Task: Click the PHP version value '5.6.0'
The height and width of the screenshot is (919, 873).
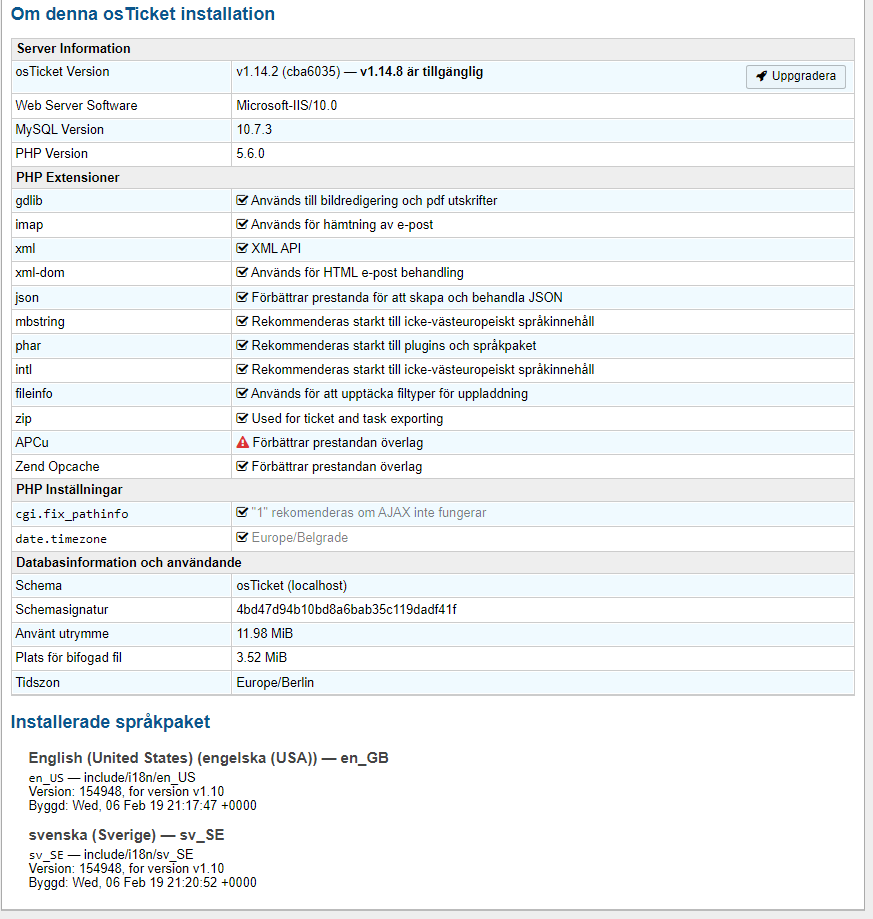Action: [250, 154]
